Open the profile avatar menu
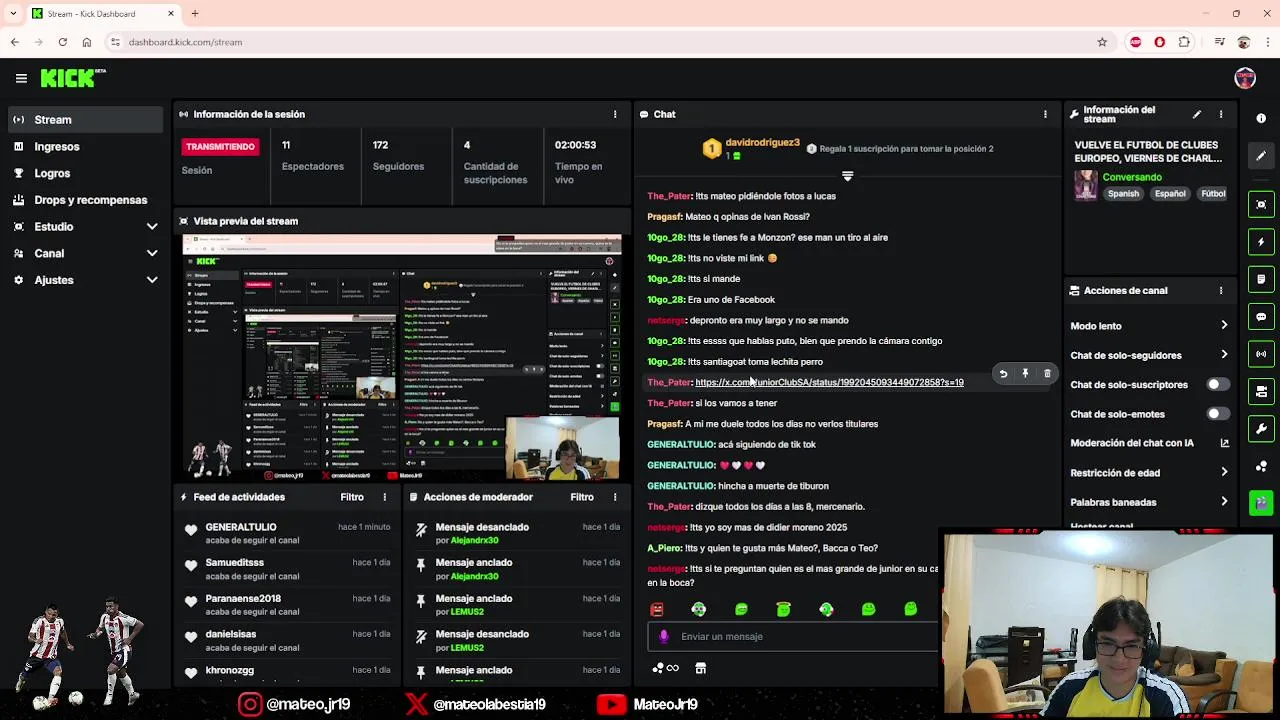The height and width of the screenshot is (720, 1280). click(x=1245, y=78)
